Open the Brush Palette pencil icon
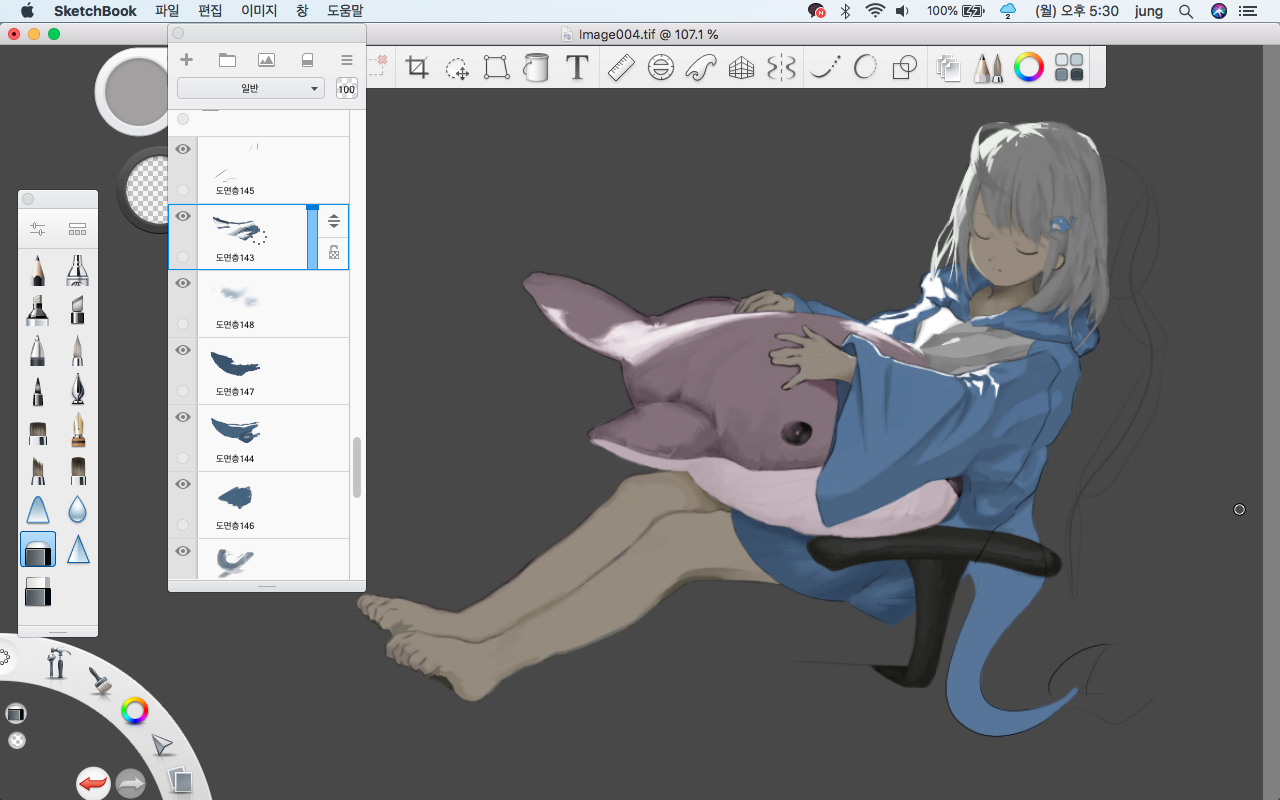The height and width of the screenshot is (800, 1280). coord(988,68)
